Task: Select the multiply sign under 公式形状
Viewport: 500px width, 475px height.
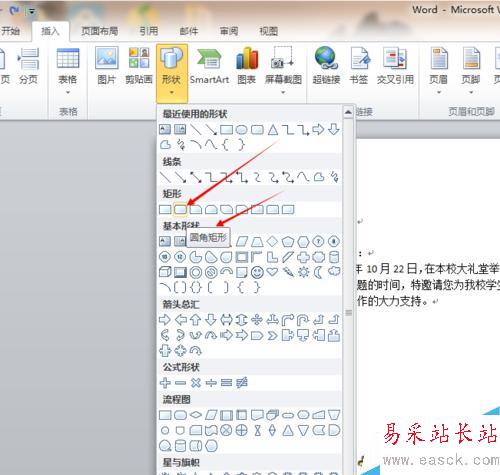Action: [196, 383]
